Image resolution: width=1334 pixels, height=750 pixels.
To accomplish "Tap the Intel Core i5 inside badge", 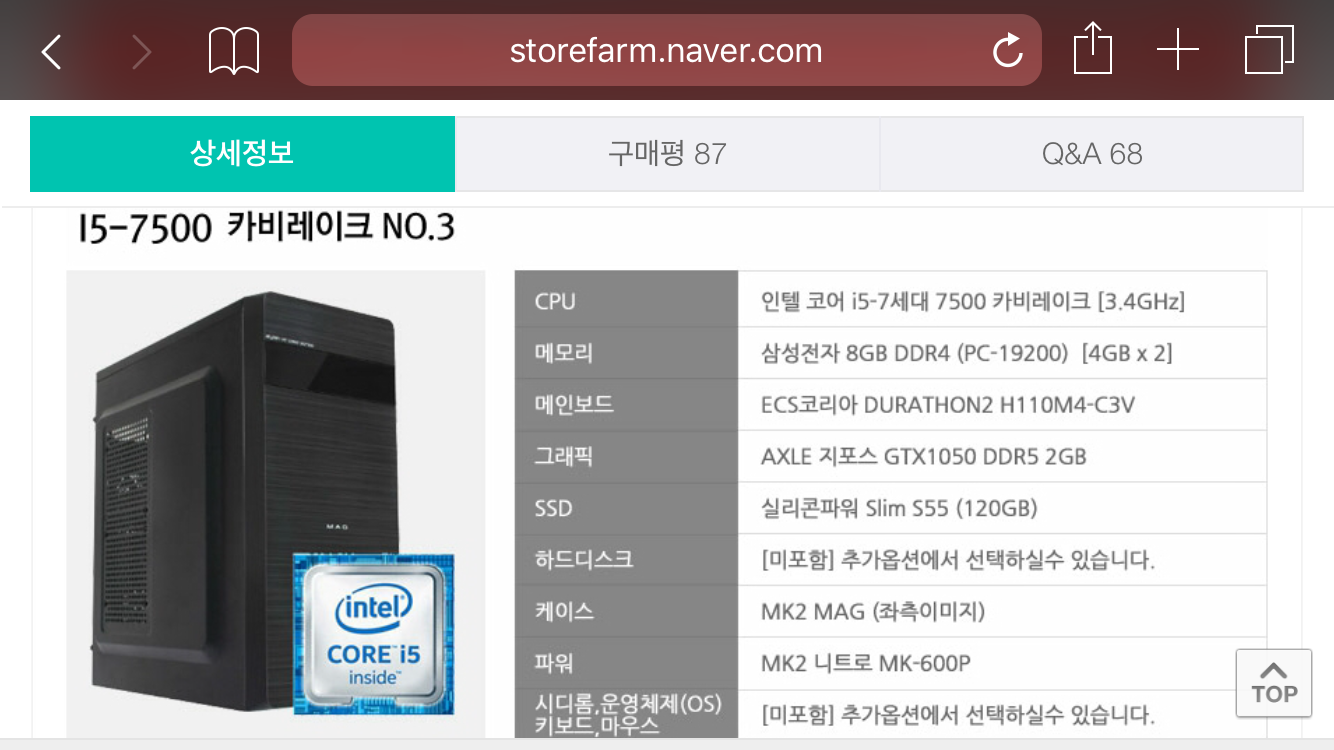I will [373, 634].
